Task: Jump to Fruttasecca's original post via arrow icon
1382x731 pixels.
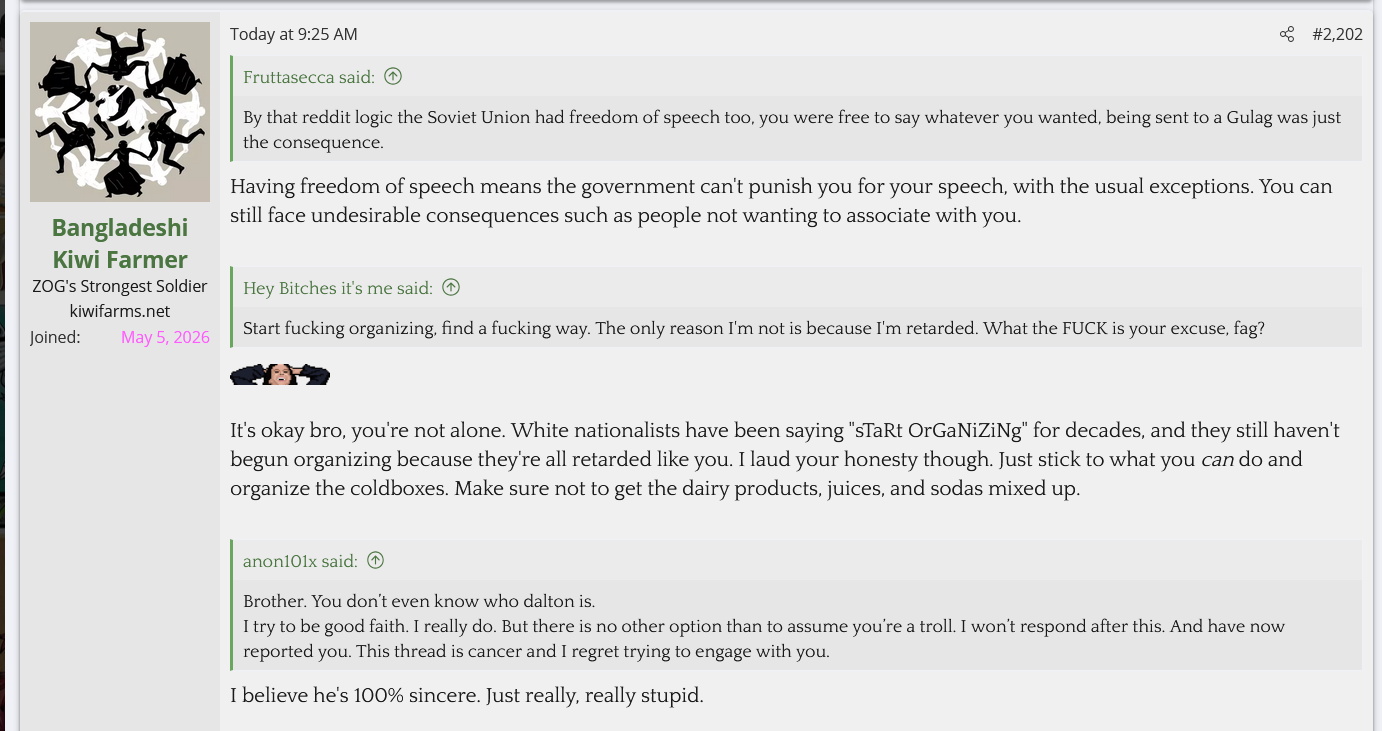Action: point(393,76)
